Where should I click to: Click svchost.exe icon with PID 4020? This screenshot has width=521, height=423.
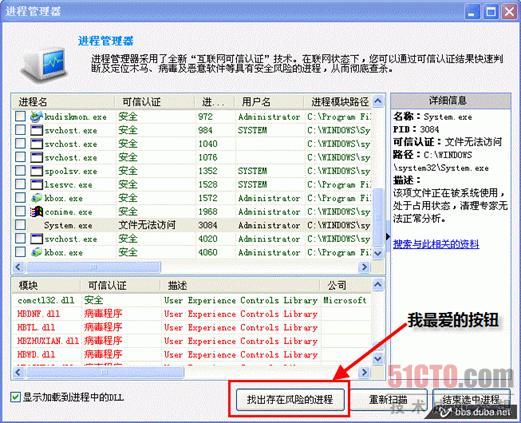click(x=36, y=239)
